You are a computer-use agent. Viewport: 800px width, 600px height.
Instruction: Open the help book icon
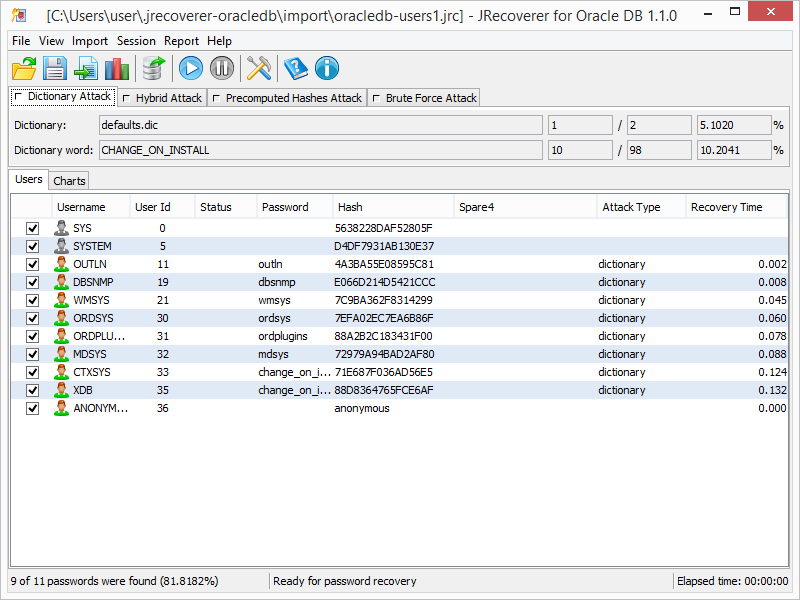pos(296,68)
